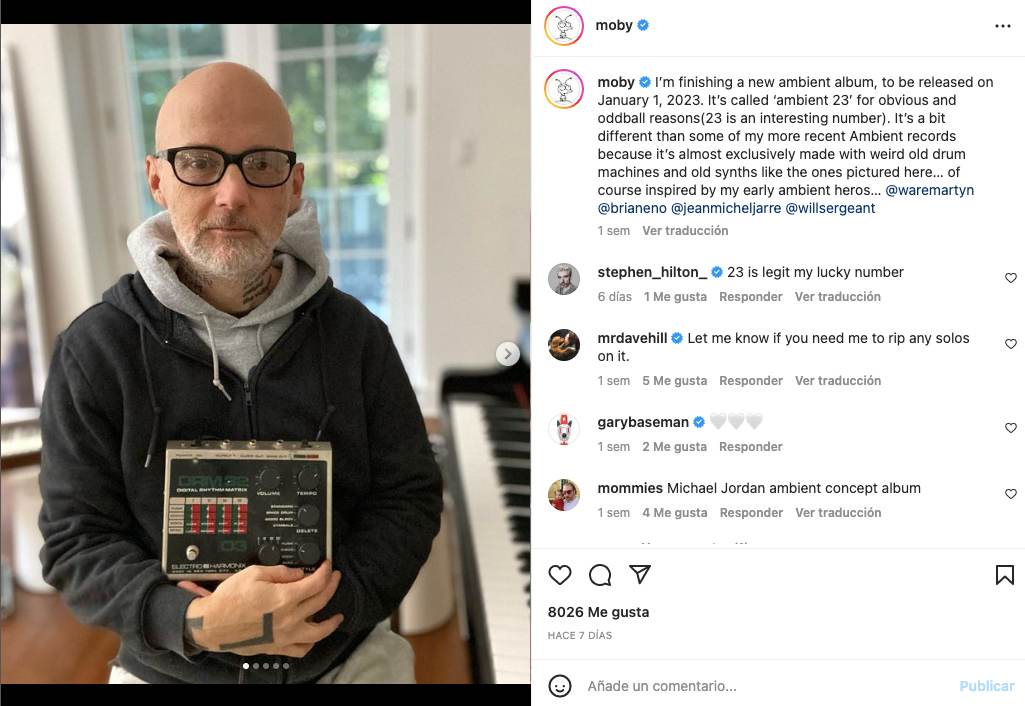This screenshot has height=706, width=1025.
Task: Reply to mrdavehill's comment
Action: [x=750, y=380]
